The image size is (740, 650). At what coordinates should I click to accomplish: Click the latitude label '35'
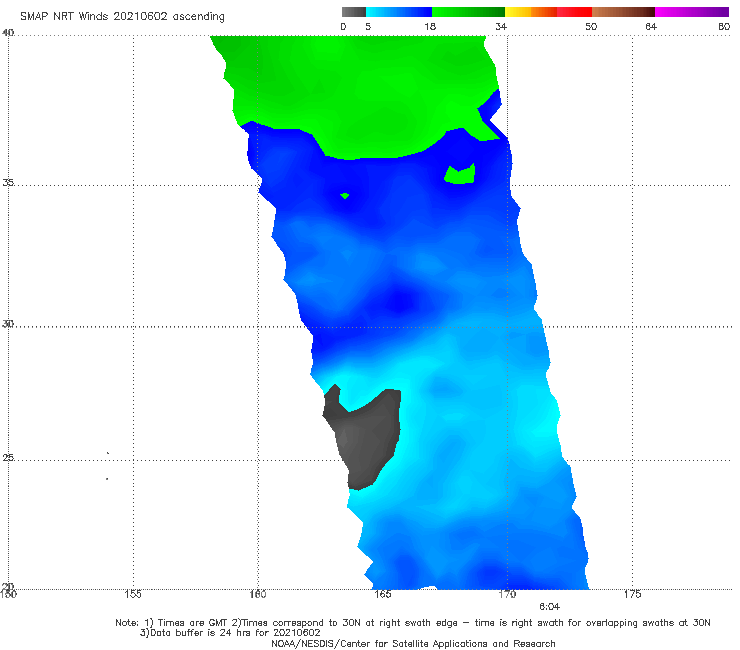pyautogui.click(x=8, y=182)
